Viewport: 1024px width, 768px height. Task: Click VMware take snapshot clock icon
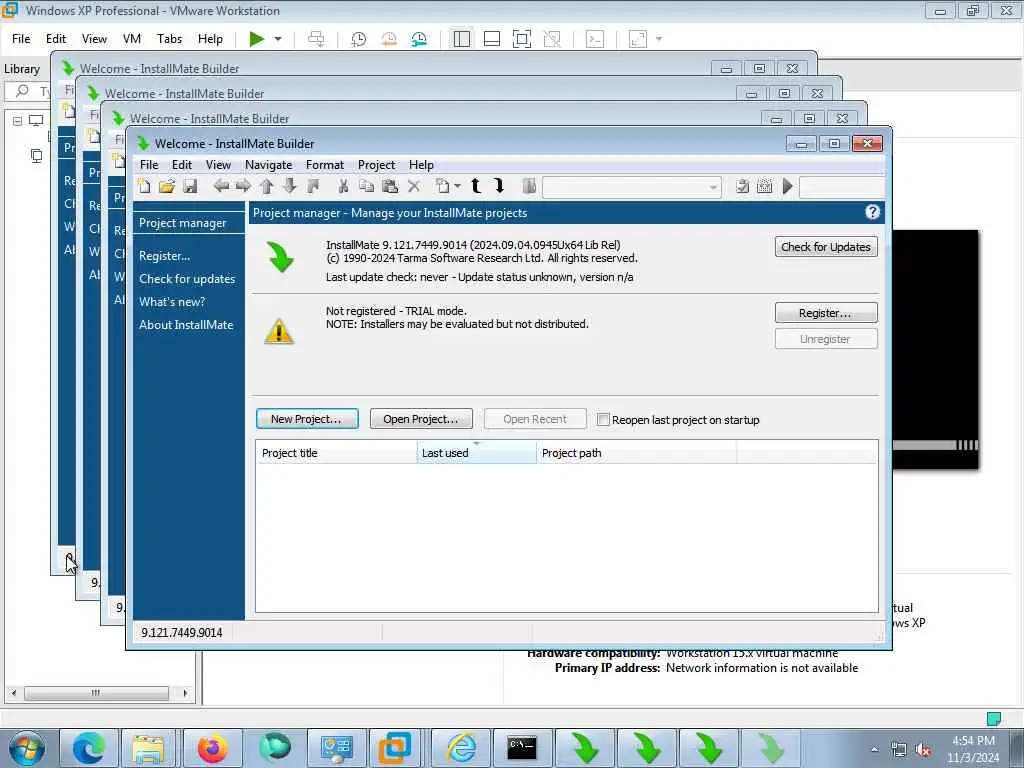(359, 39)
